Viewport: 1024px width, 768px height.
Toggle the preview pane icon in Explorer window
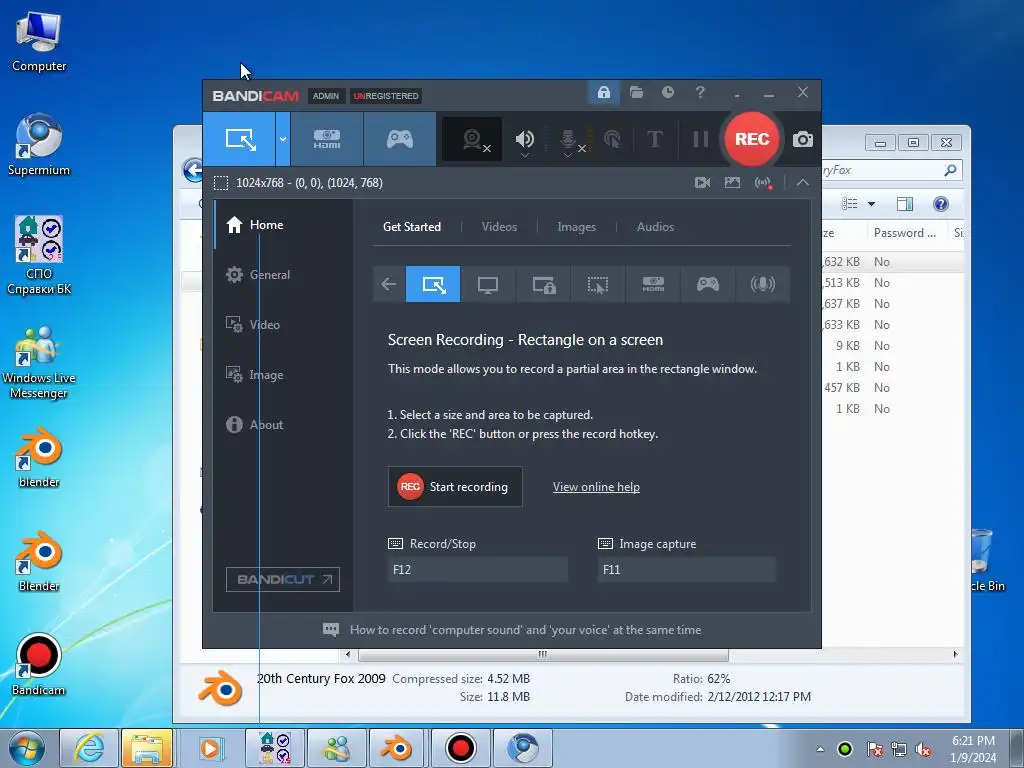pyautogui.click(x=904, y=204)
